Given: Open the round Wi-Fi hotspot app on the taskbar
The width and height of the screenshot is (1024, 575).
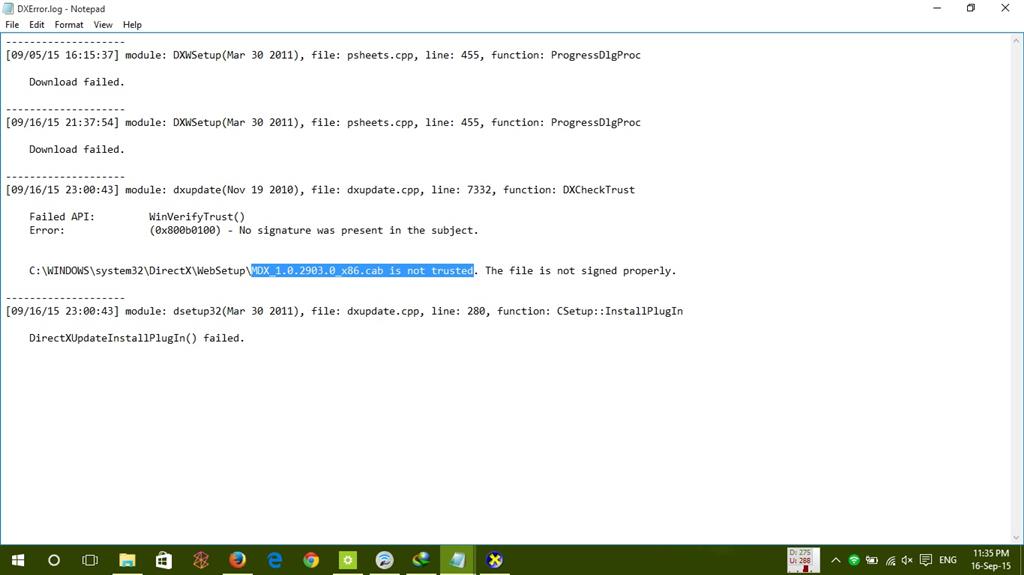Looking at the screenshot, I should pos(384,560).
